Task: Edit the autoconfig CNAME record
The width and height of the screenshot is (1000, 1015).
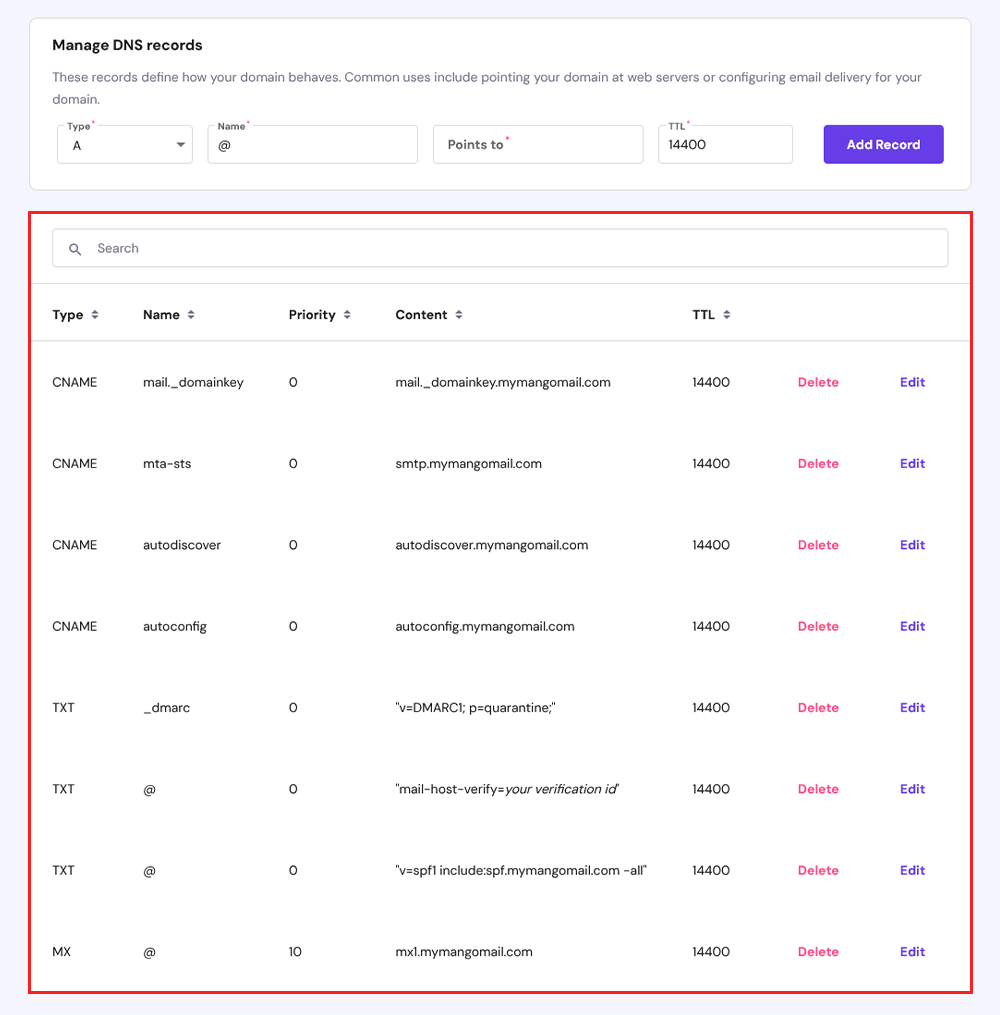Action: pos(912,627)
